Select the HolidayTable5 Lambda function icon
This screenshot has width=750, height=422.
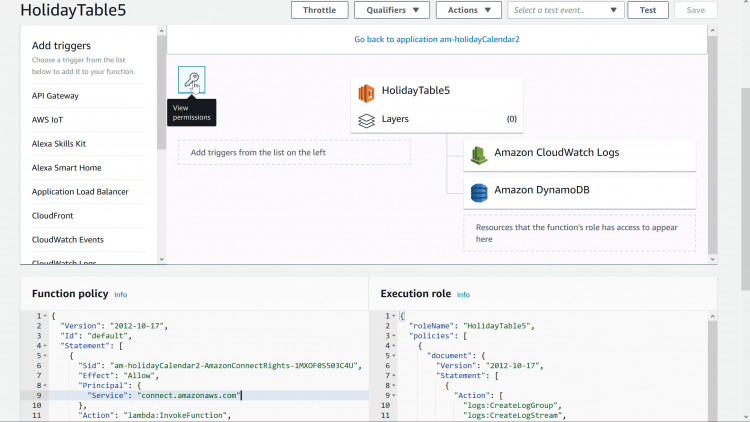click(367, 91)
